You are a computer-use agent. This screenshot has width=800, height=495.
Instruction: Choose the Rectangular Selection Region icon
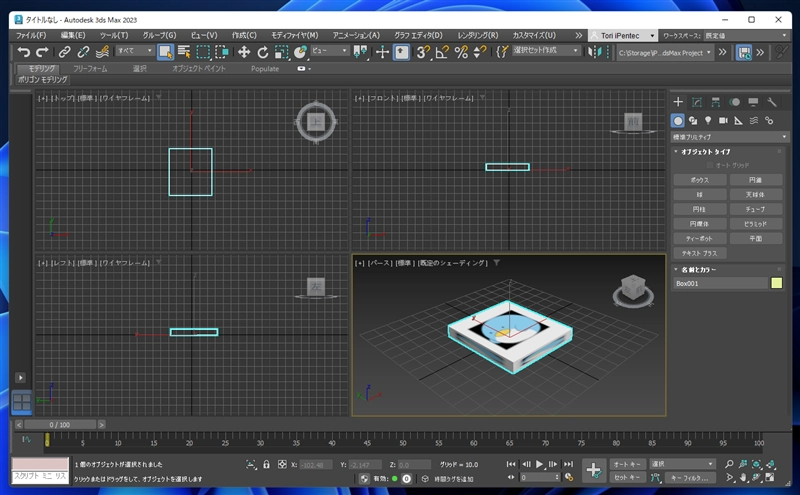[203, 52]
